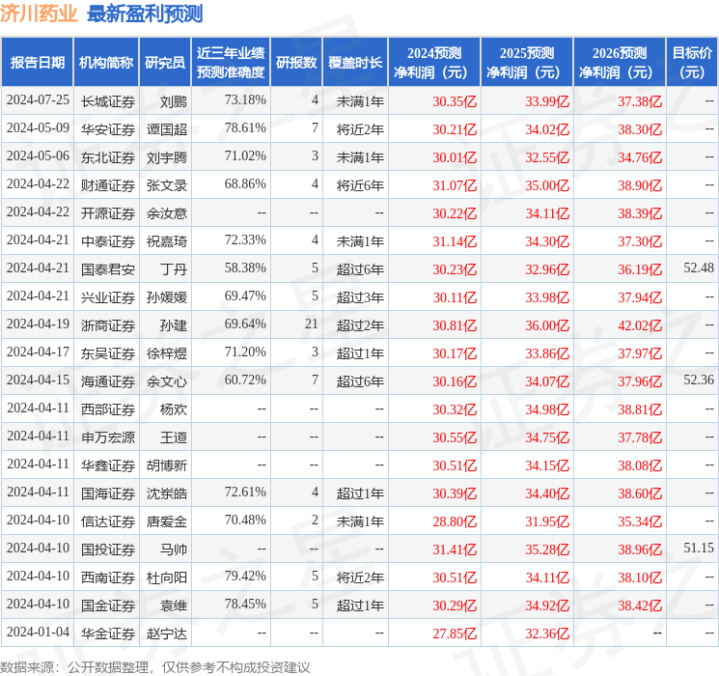
Task: Select the 2026 forecast 38.39亿
Action: pos(640,213)
